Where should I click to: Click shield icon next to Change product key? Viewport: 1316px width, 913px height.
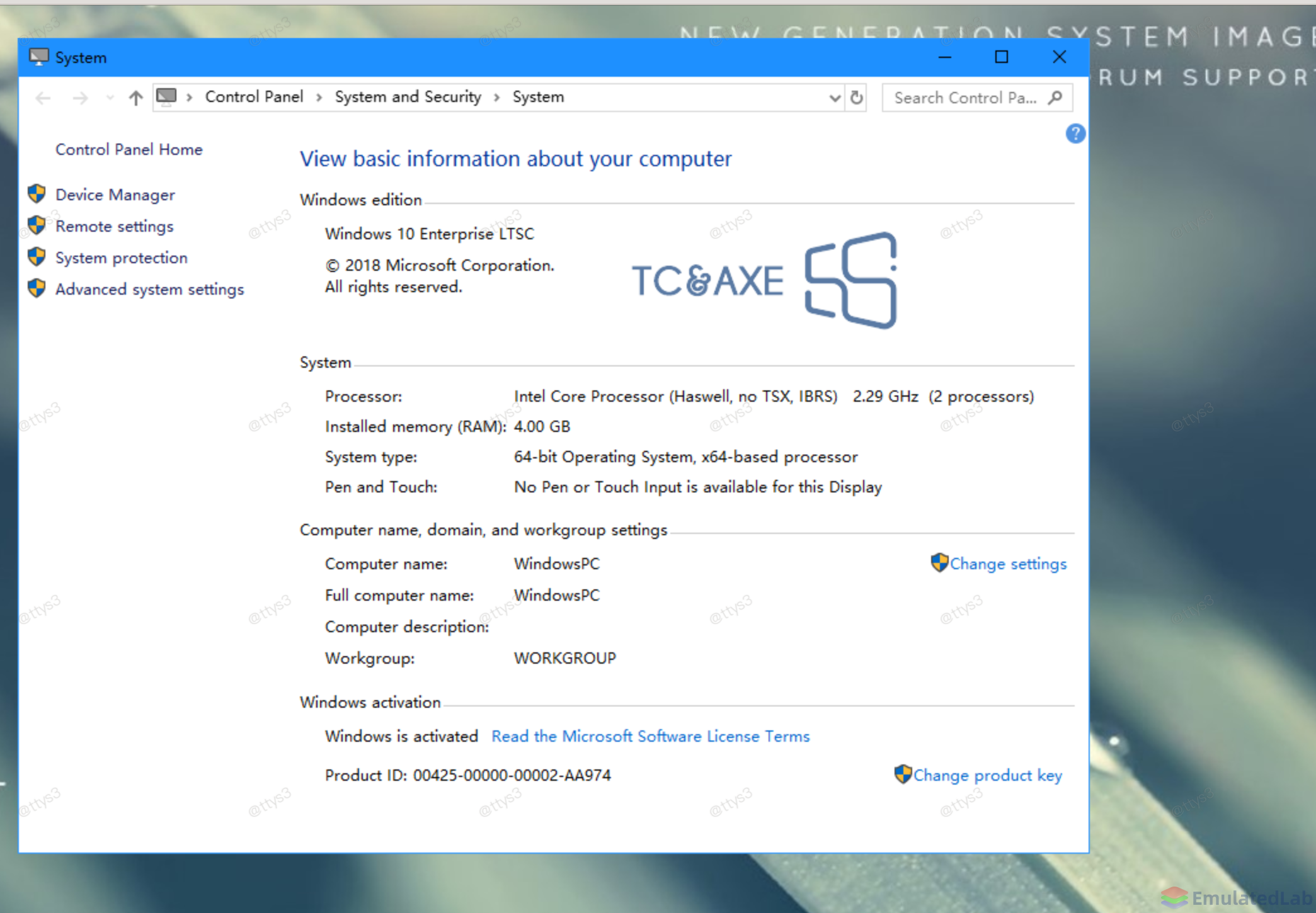pyautogui.click(x=903, y=774)
